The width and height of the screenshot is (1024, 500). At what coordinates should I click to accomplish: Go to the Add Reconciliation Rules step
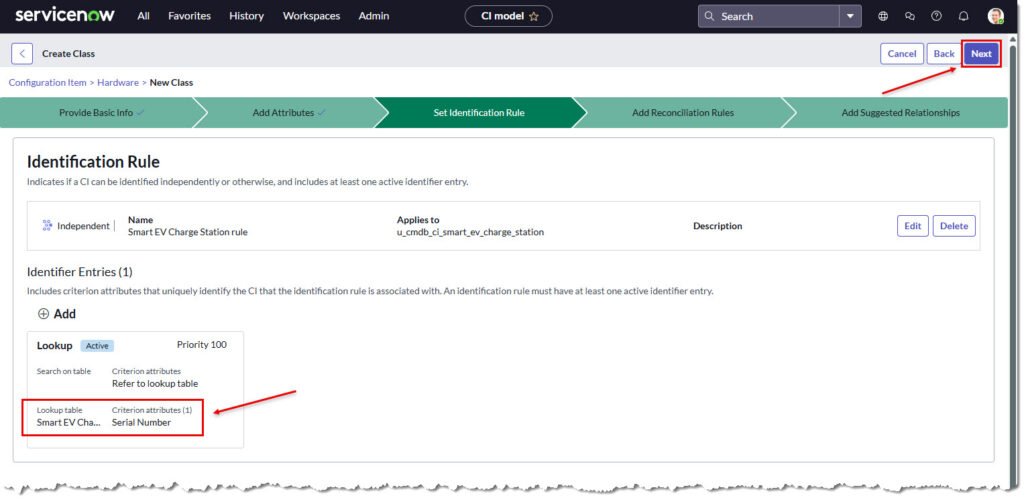[682, 113]
